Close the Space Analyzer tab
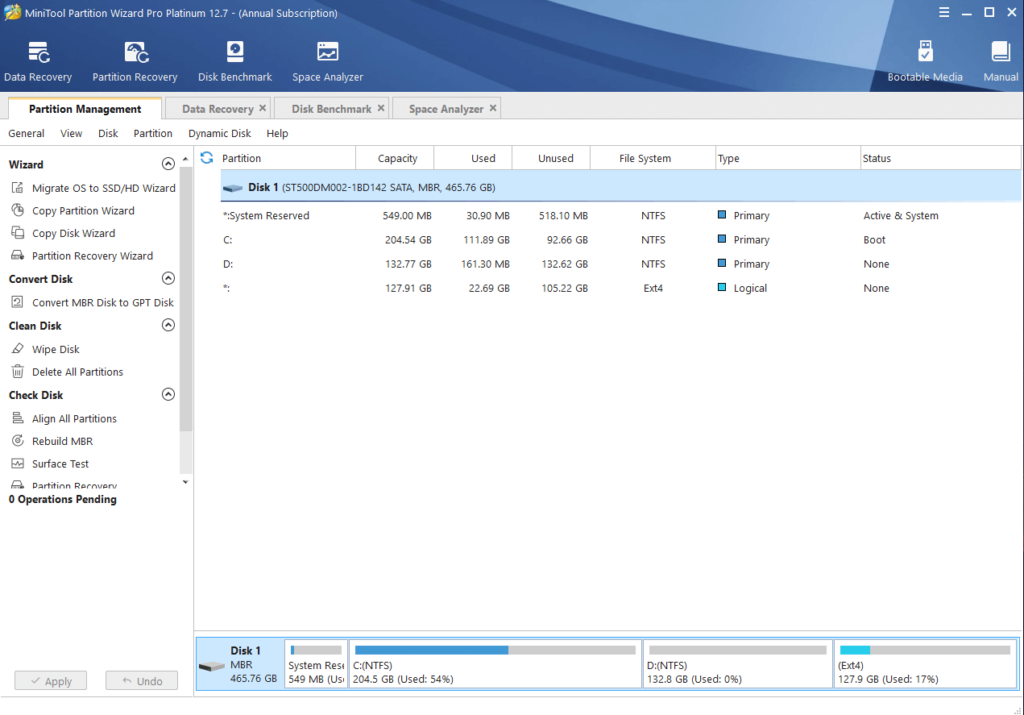 click(x=493, y=108)
